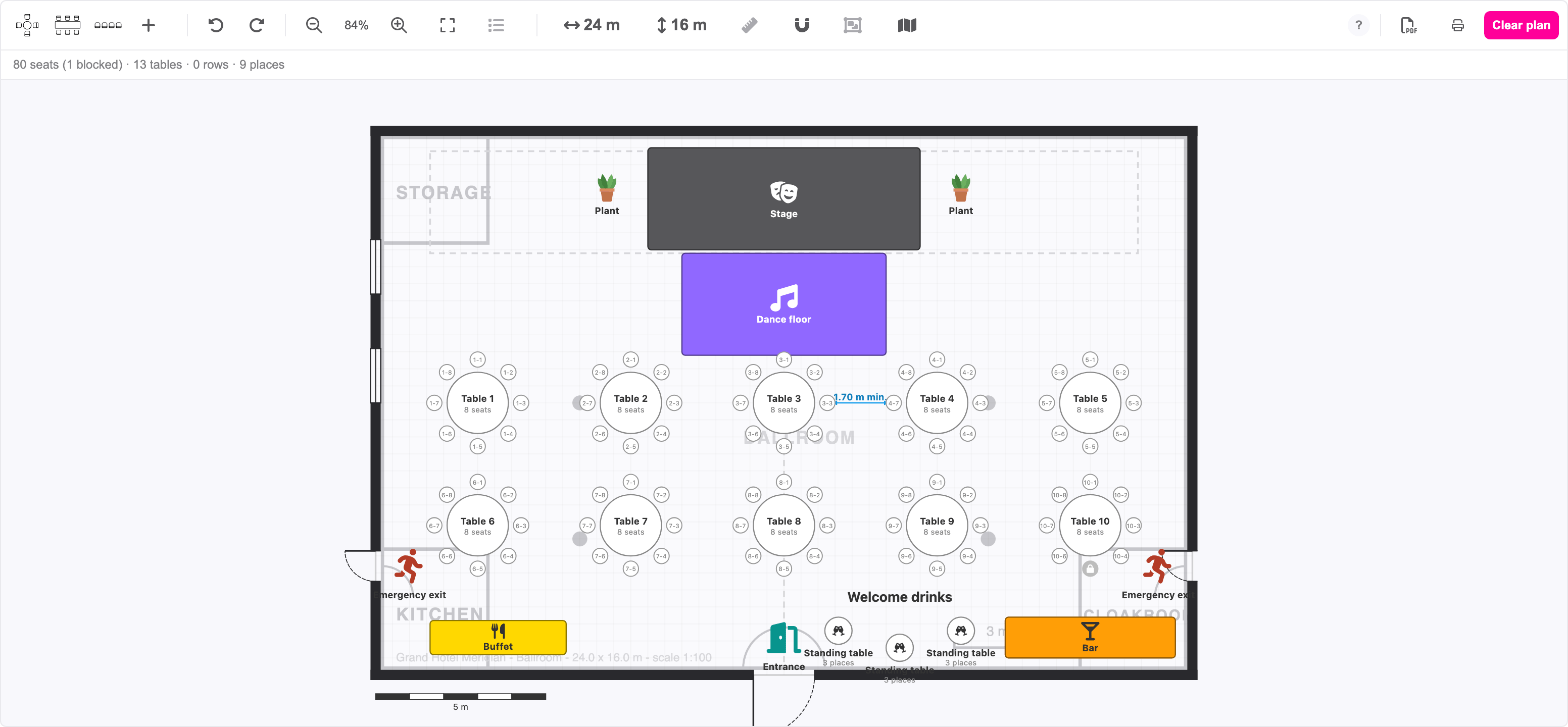Zoom in on the floor plan

coord(399,25)
